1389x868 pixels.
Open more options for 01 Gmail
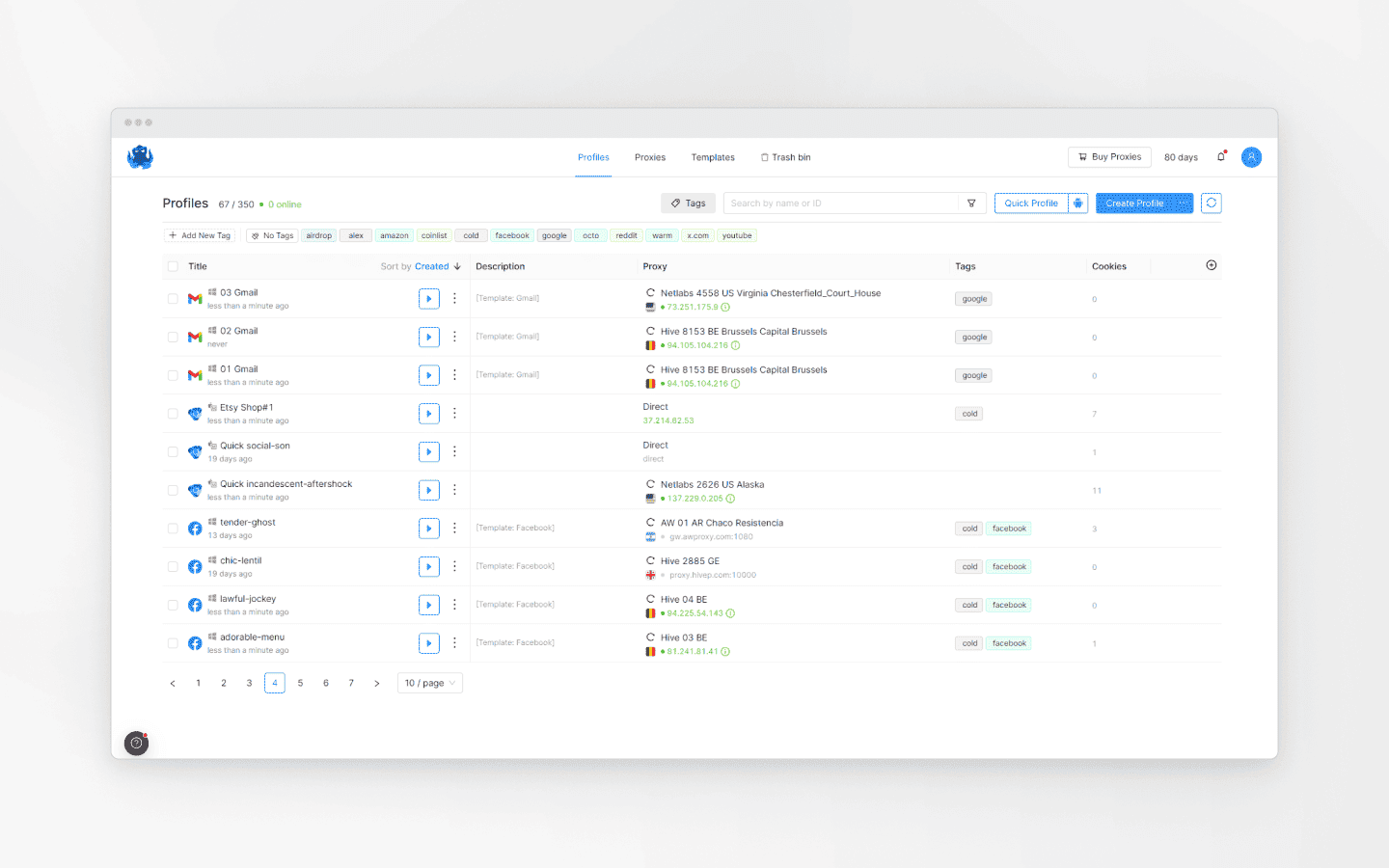454,375
